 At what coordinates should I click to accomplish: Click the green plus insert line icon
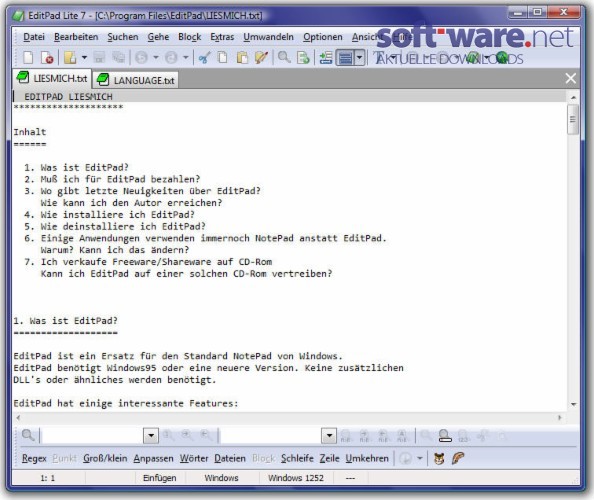pyautogui.click(x=325, y=58)
